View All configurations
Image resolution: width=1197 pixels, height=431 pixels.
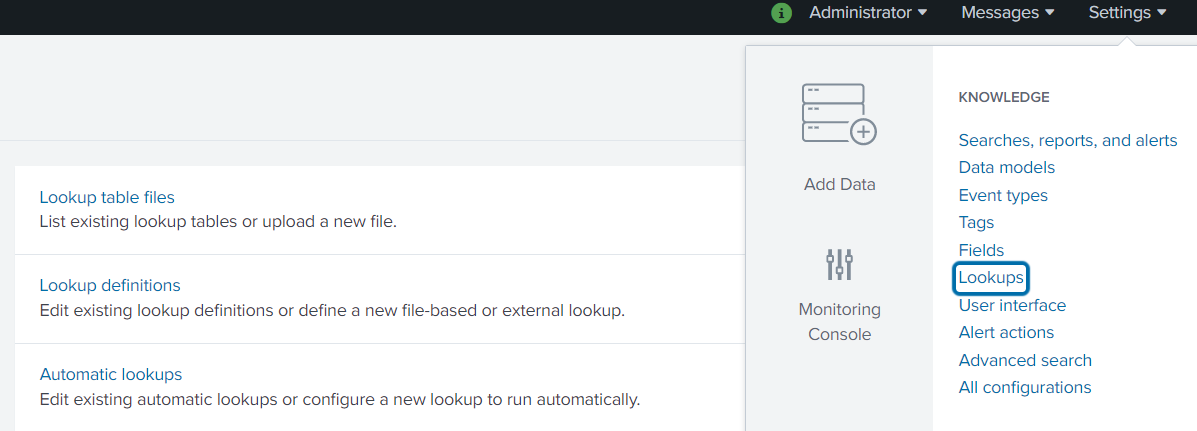1025,387
